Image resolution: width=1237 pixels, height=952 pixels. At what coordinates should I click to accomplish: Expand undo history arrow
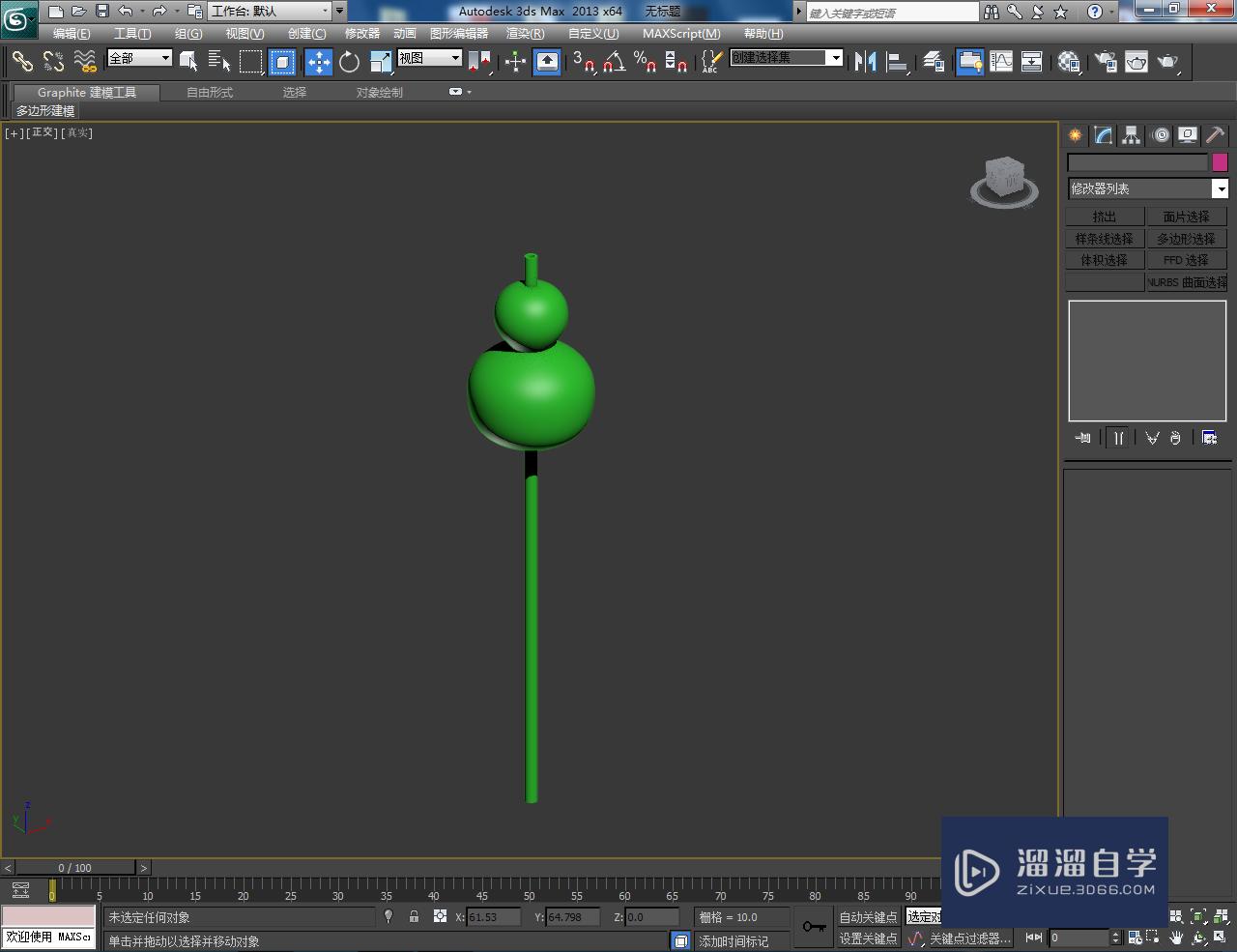(x=142, y=12)
